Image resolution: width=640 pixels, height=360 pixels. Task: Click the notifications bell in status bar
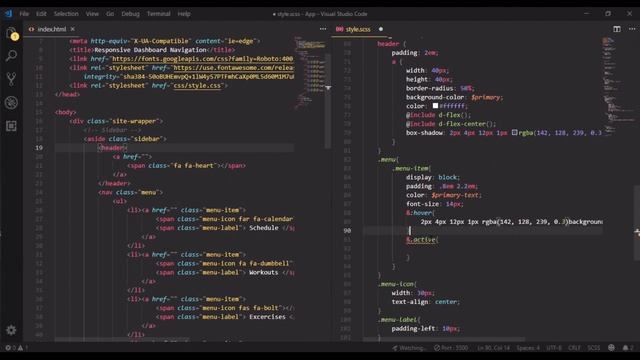tap(628, 348)
